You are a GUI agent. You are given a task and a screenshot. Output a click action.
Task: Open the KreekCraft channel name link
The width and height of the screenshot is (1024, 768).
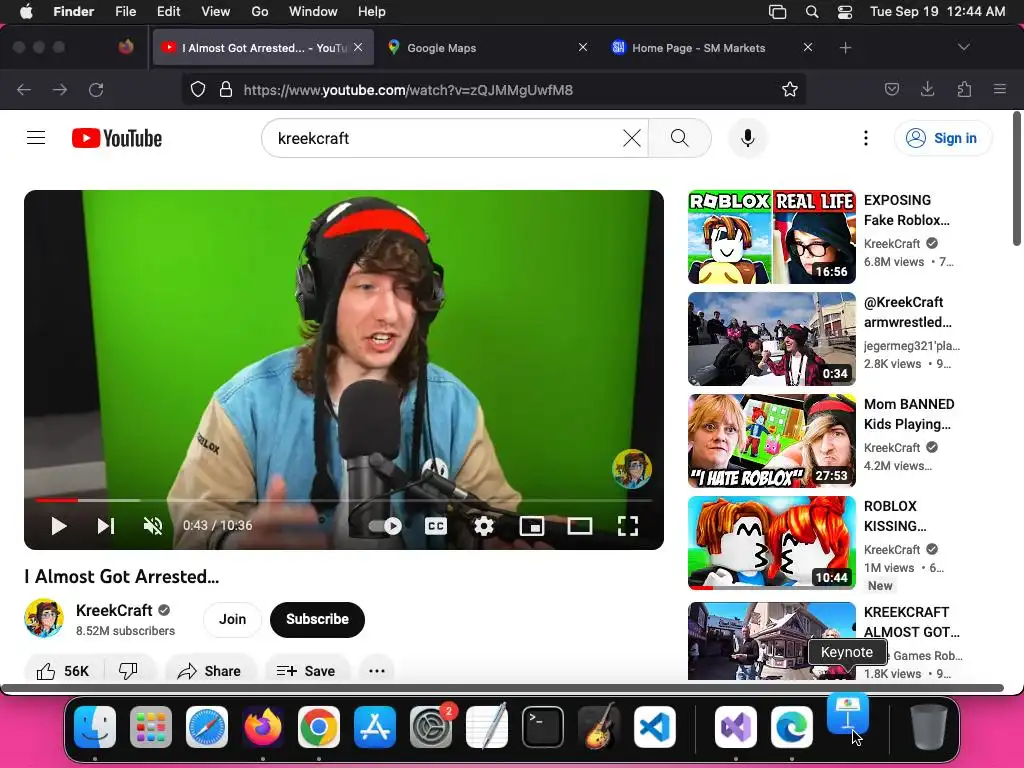114,610
